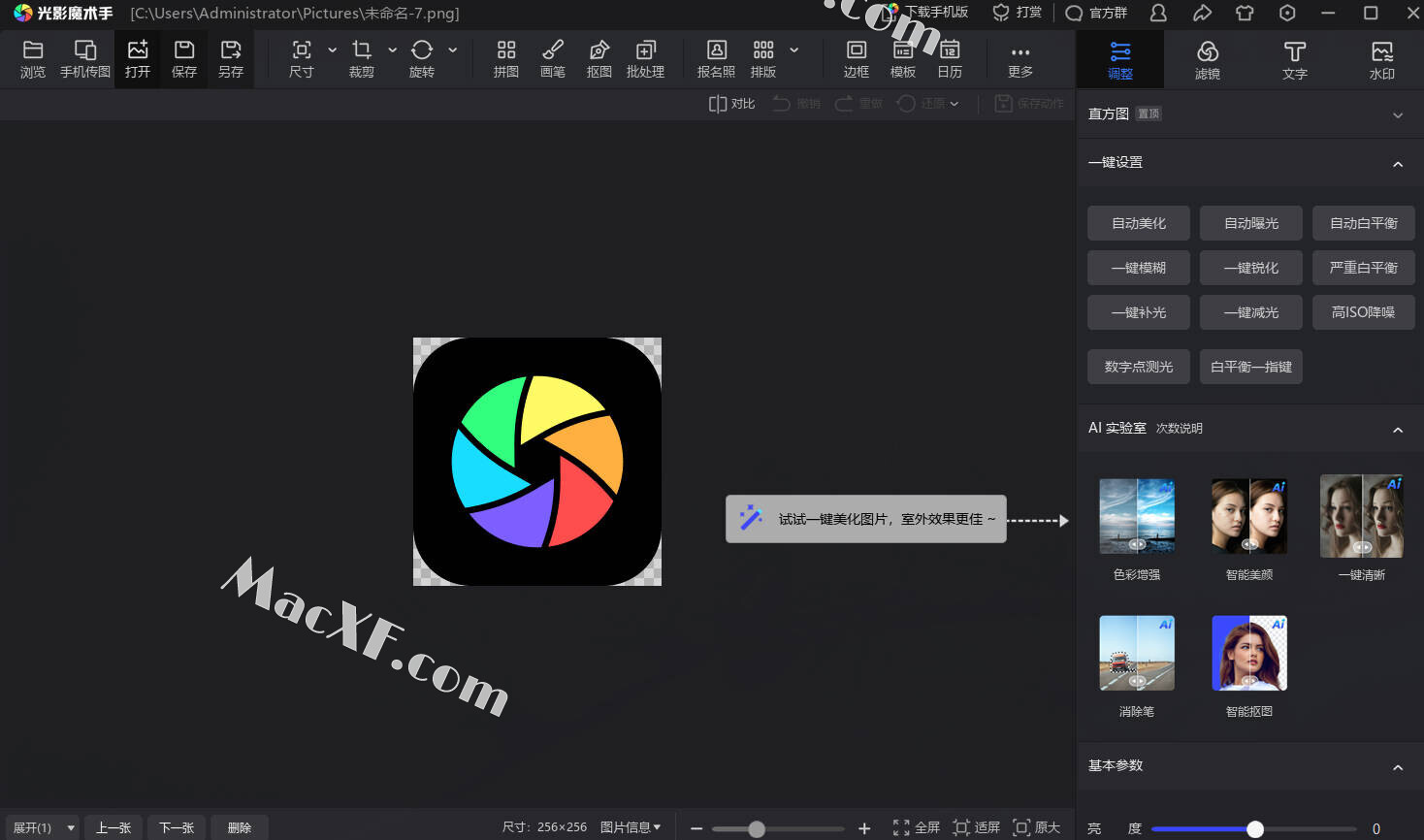Open the 拼图 collage tool
Screen dimensions: 1424x840
click(x=505, y=59)
